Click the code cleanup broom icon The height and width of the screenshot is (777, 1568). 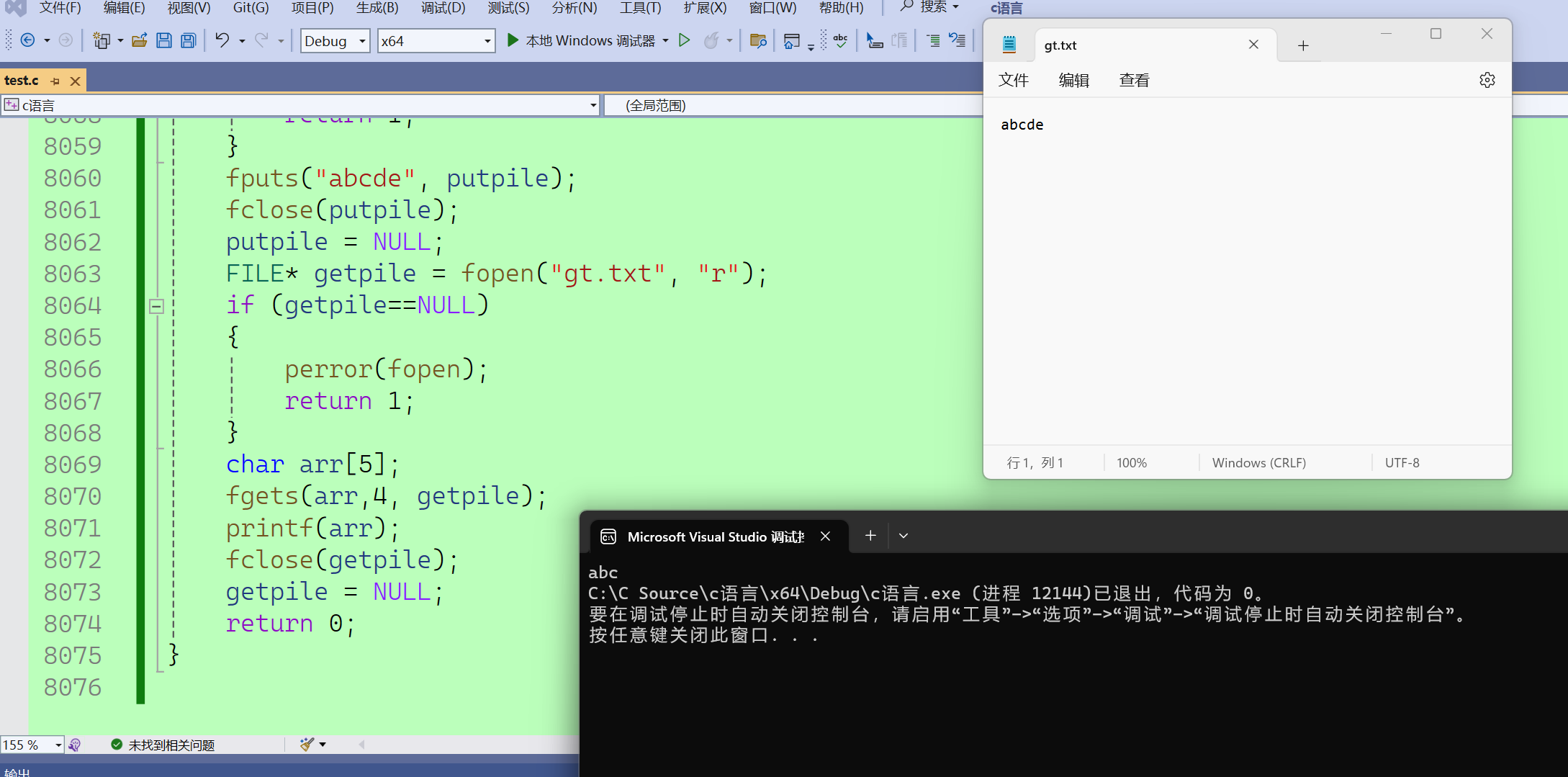click(307, 744)
